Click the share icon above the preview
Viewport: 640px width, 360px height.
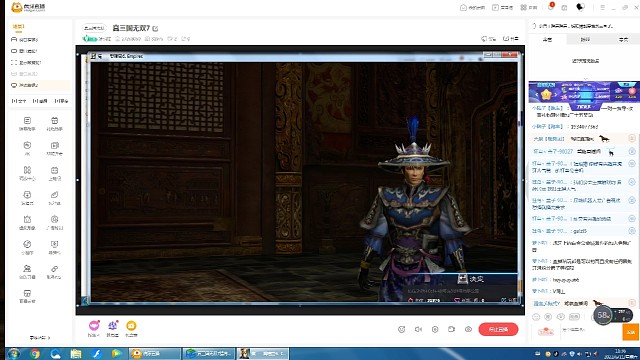pos(488,39)
